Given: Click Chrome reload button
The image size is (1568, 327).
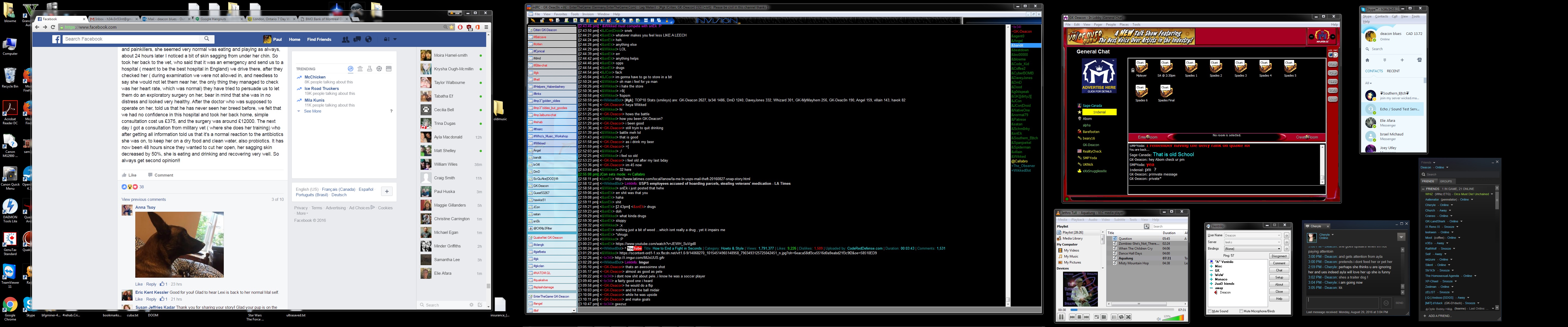Looking at the screenshot, I should click(53, 28).
